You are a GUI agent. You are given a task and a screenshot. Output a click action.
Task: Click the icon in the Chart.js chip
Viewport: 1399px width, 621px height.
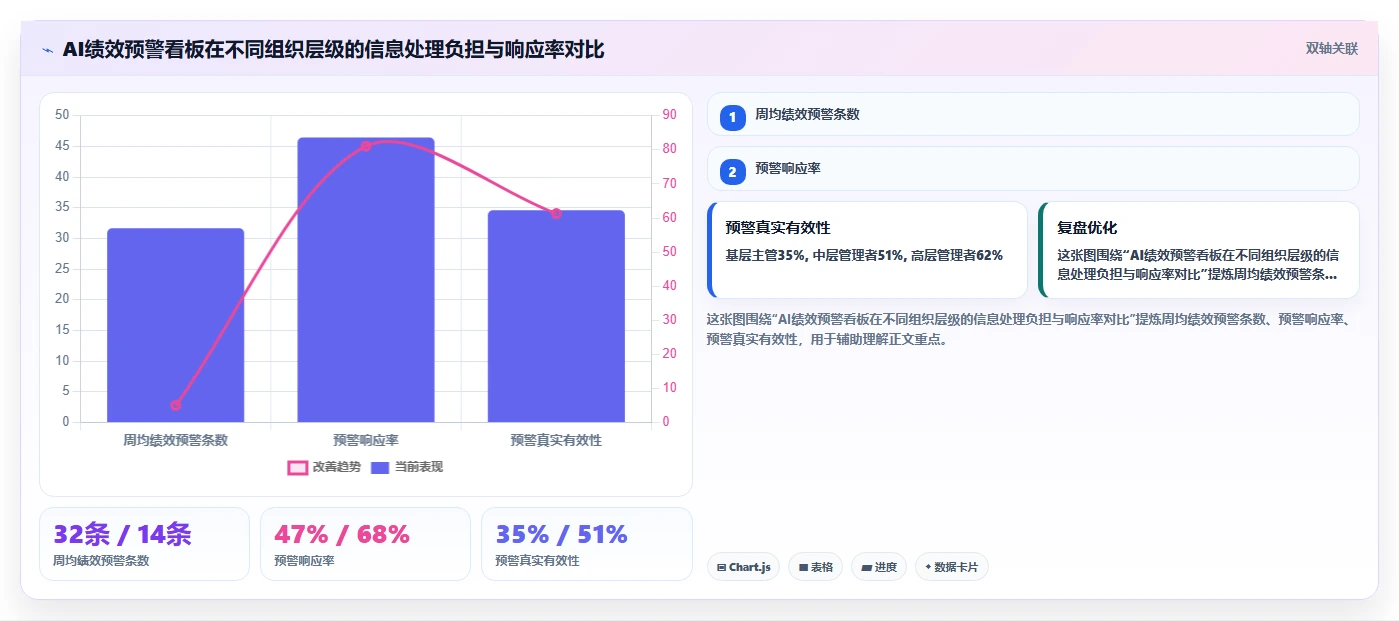coord(721,567)
